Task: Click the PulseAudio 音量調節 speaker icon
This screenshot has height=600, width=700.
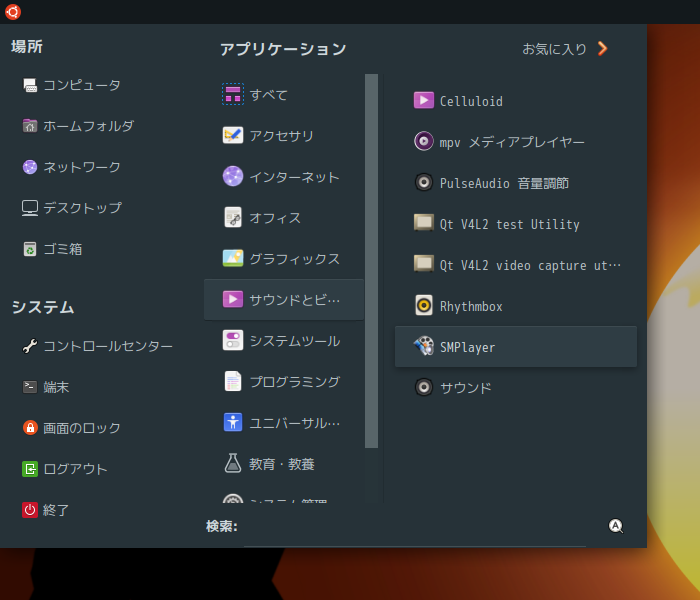Action: point(424,183)
